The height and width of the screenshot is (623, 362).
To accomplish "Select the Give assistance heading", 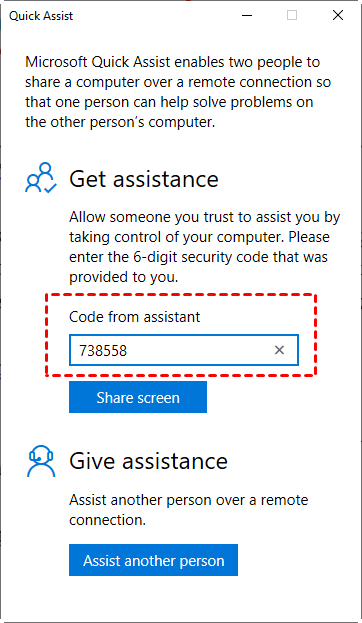I will tap(148, 461).
